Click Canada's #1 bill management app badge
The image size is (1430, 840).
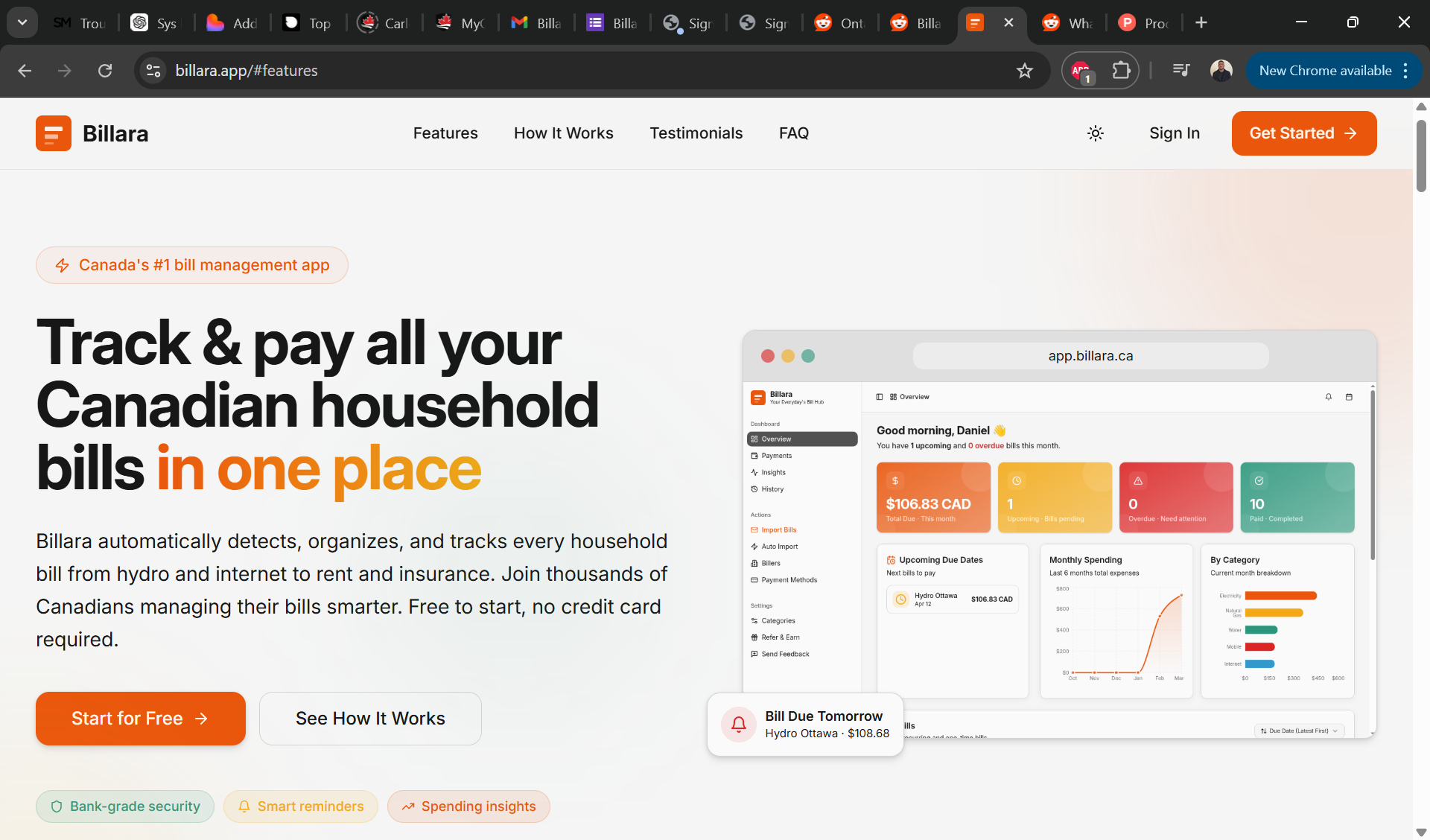click(x=192, y=265)
